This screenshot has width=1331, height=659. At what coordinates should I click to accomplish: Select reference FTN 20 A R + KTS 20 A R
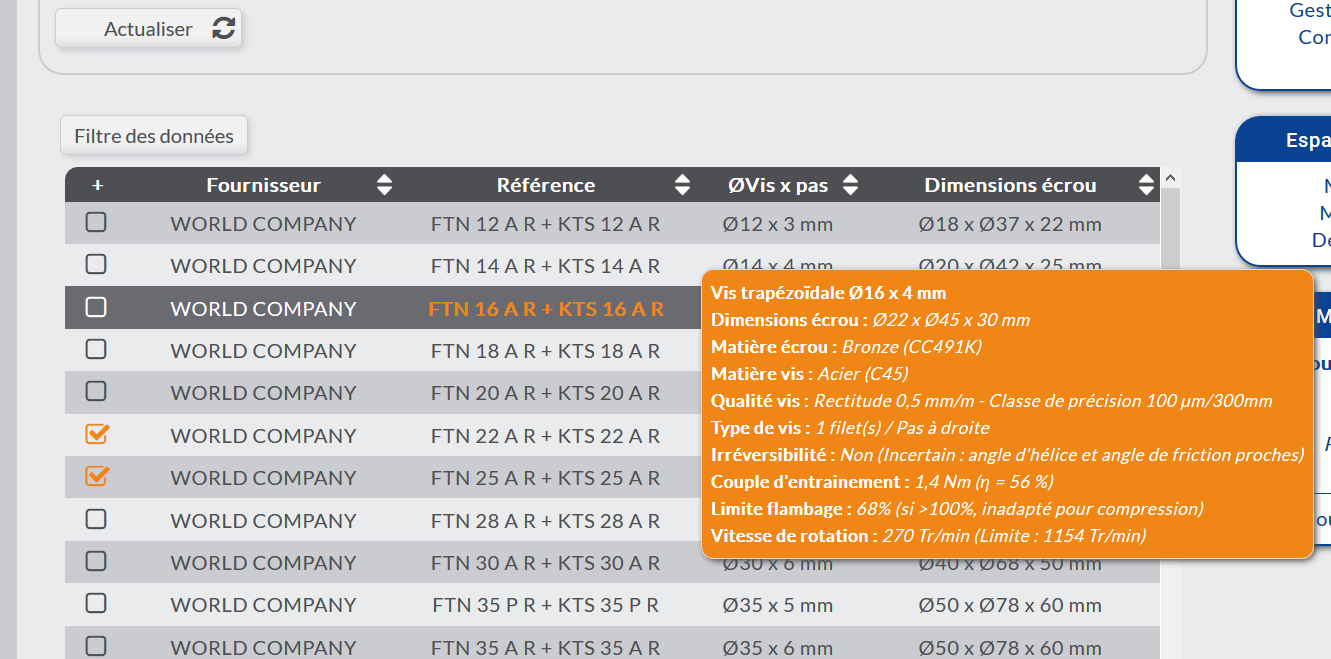click(x=546, y=393)
